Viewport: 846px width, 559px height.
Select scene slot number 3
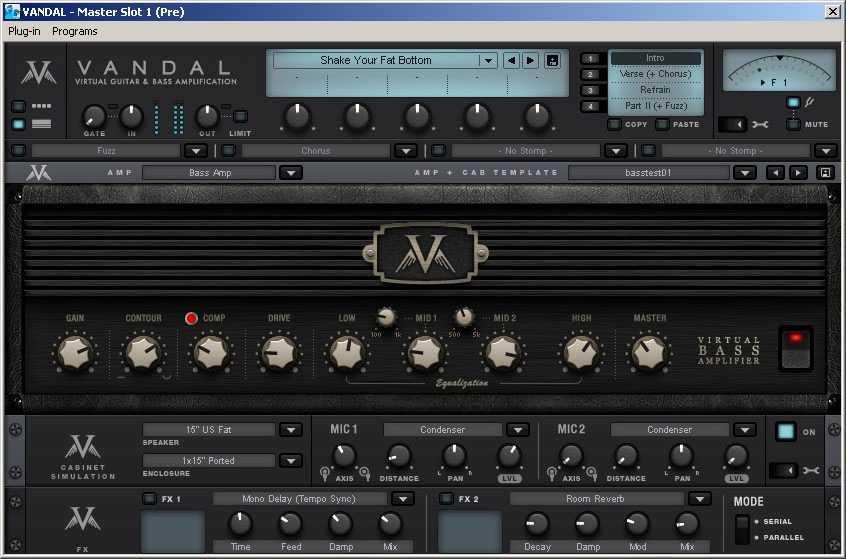[x=590, y=90]
